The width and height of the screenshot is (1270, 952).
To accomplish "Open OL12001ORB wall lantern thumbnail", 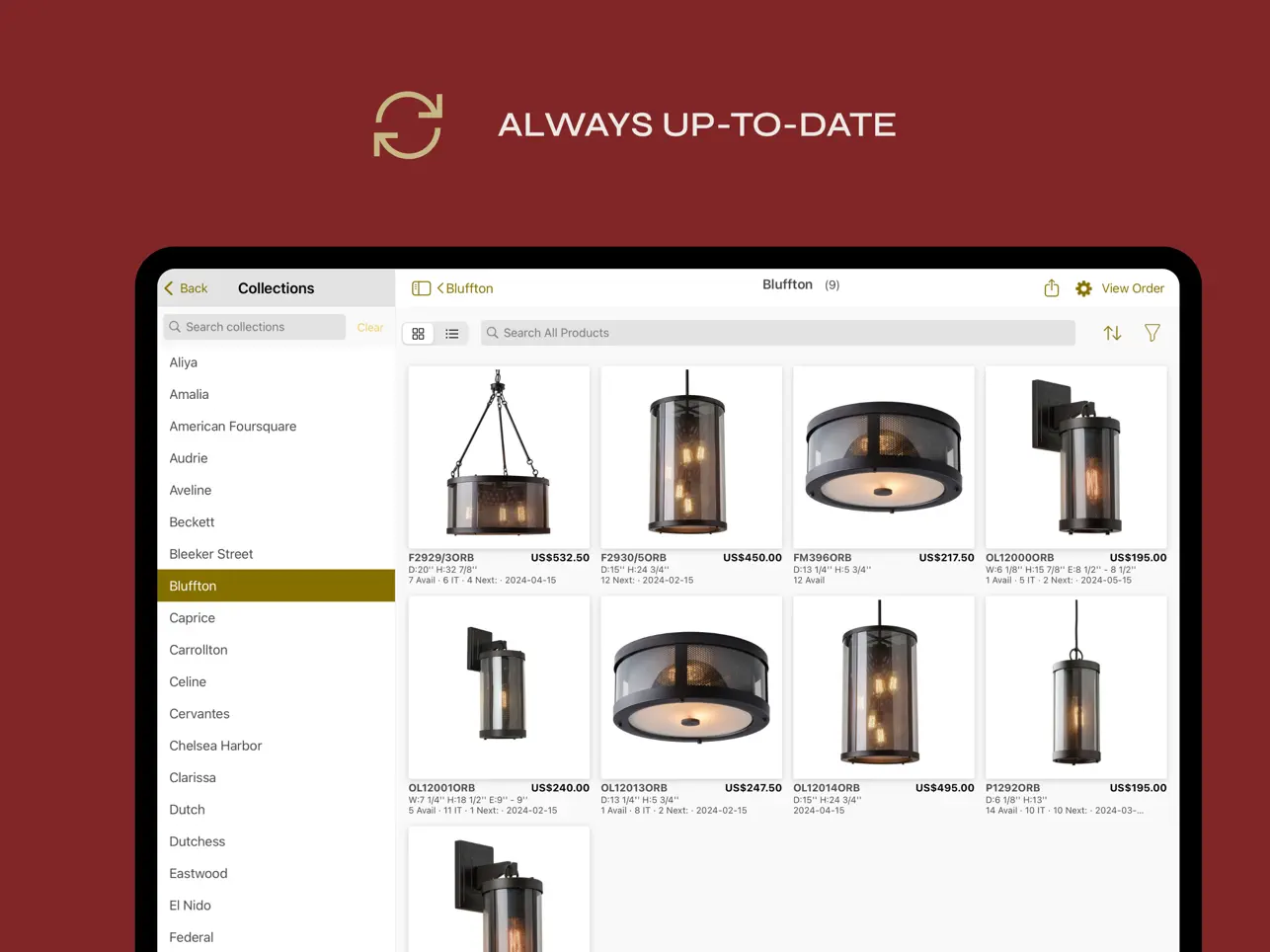I will pos(499,687).
